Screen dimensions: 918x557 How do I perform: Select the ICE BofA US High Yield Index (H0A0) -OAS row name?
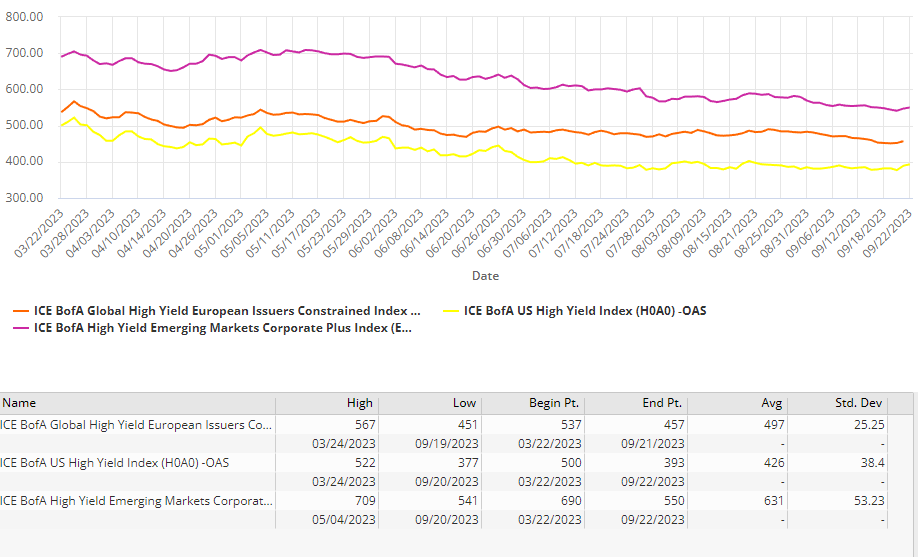click(x=115, y=463)
